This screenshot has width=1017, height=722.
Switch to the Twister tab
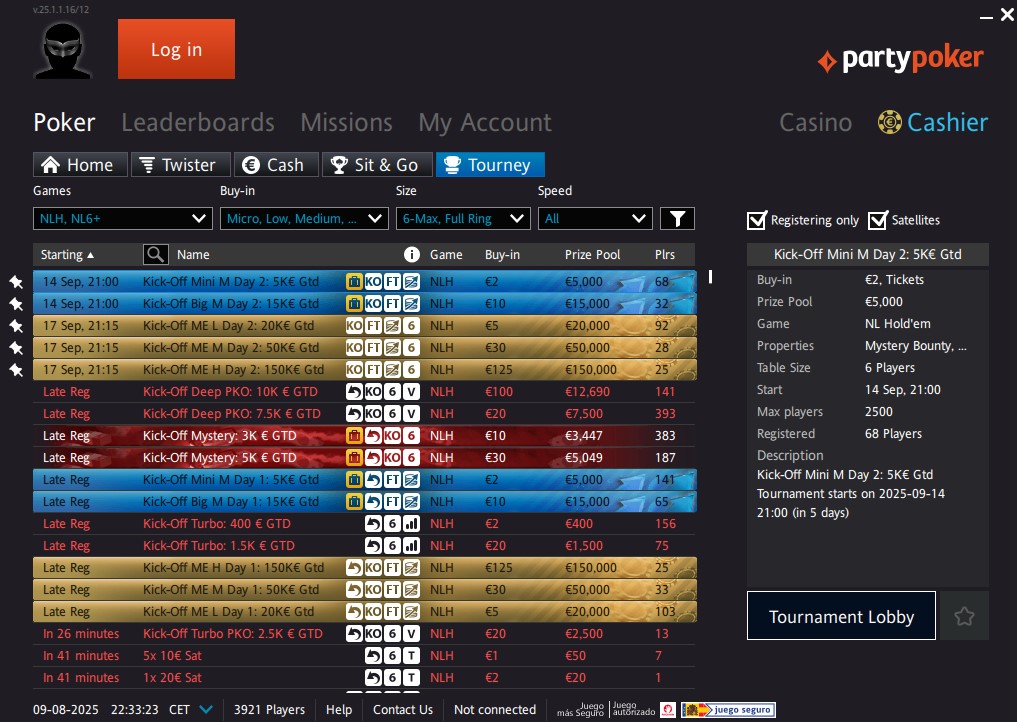tap(181, 165)
